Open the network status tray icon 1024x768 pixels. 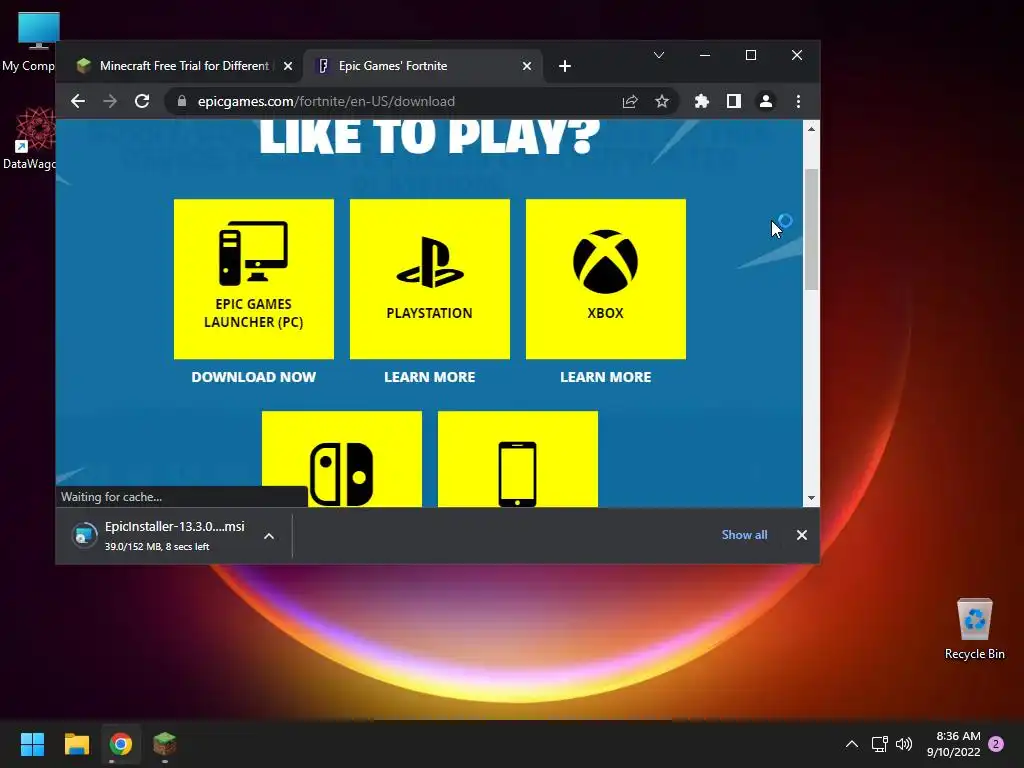(879, 744)
